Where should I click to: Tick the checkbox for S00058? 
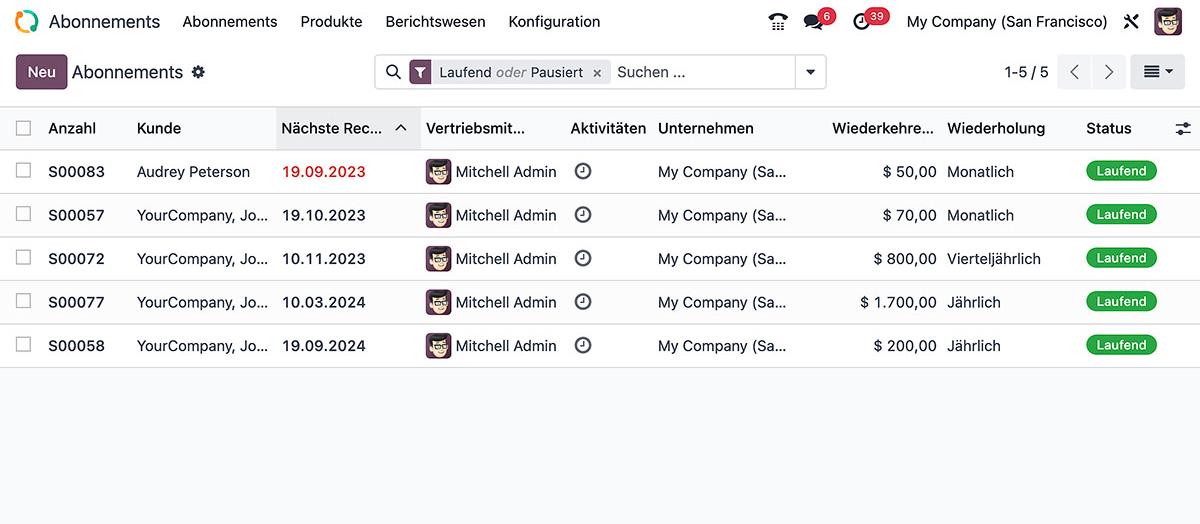(x=24, y=345)
